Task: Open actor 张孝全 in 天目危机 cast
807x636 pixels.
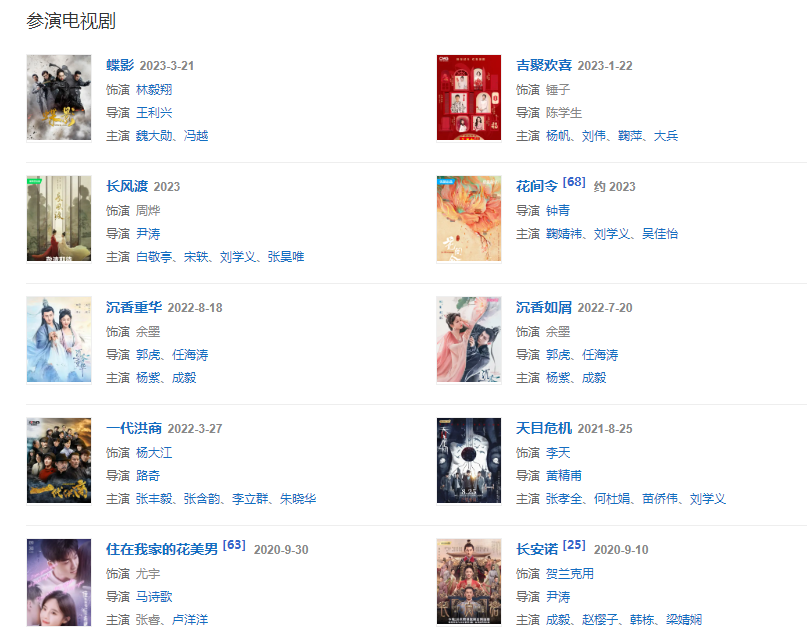Action: [x=564, y=499]
